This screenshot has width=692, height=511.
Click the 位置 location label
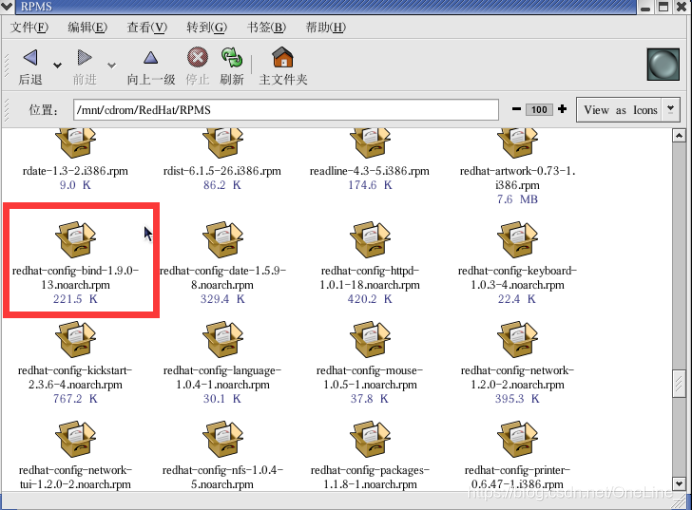[43, 110]
